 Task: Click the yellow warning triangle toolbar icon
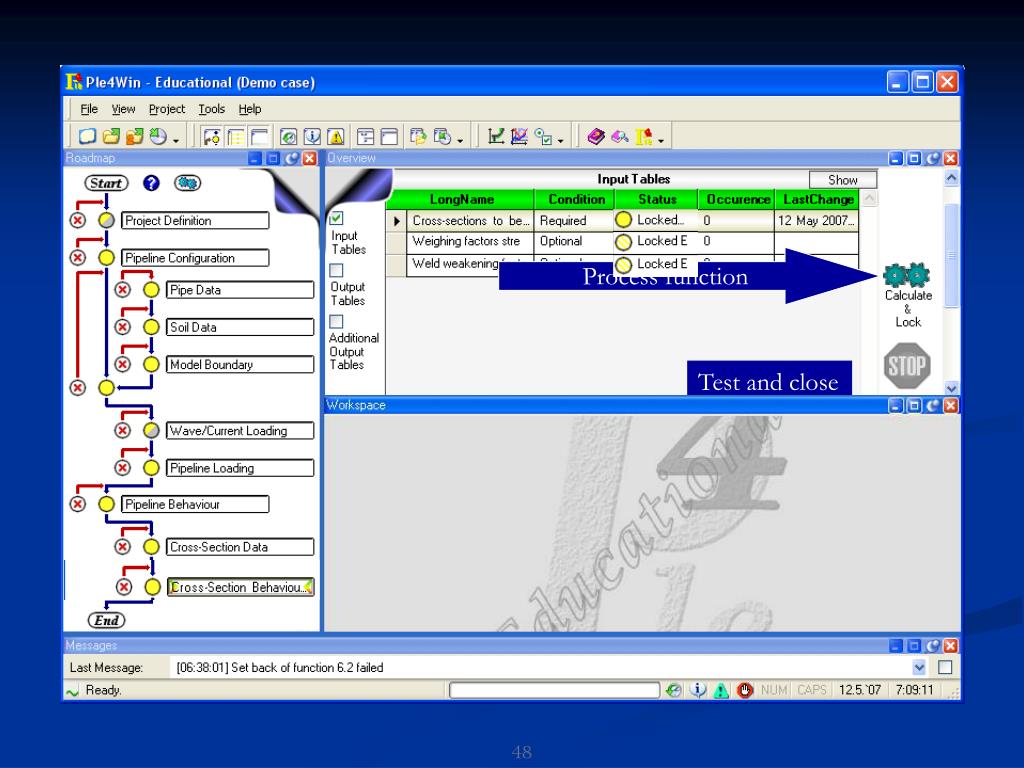tap(336, 136)
